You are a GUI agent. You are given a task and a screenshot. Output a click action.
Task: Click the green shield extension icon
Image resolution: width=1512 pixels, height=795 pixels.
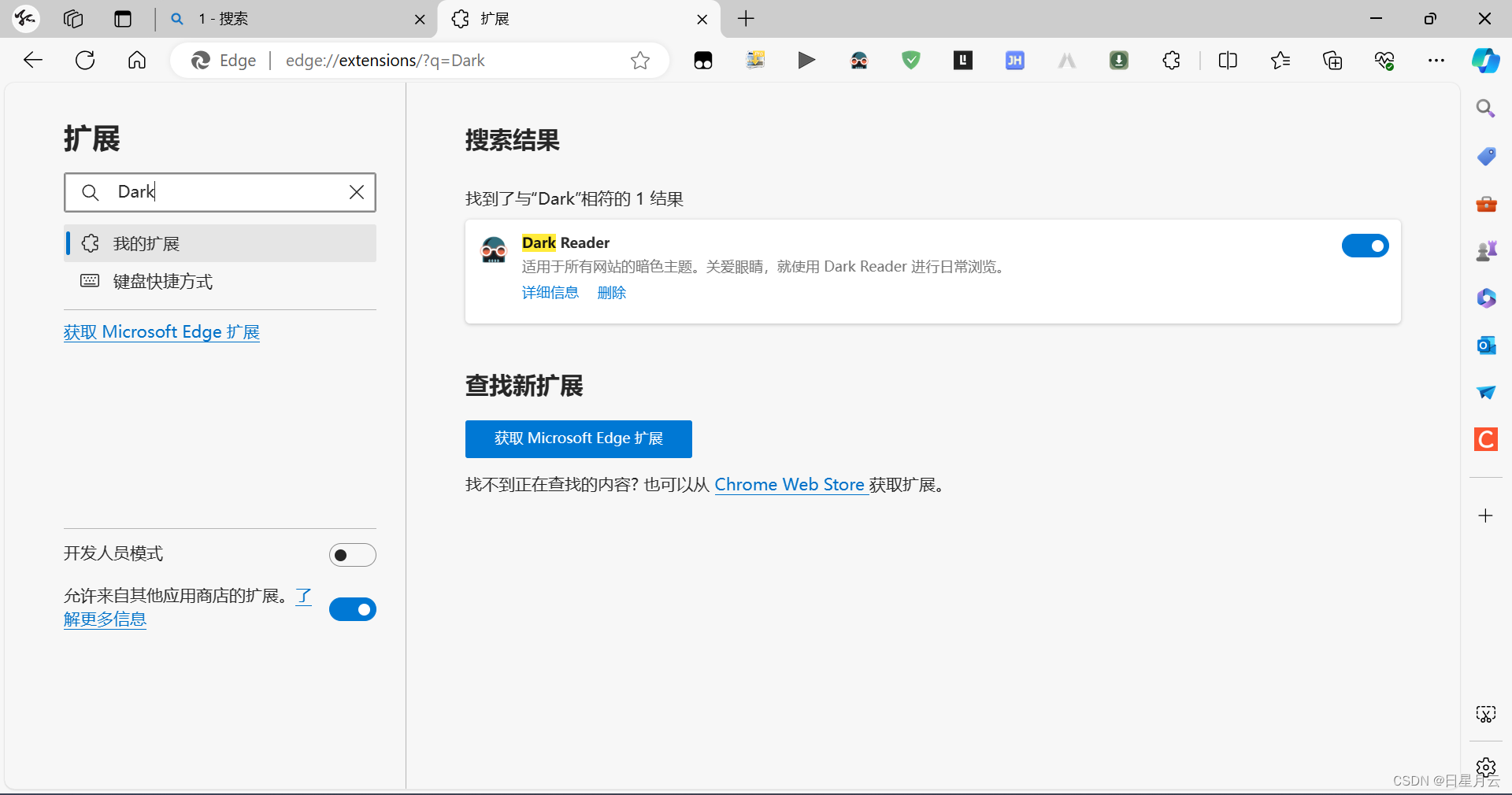click(x=911, y=61)
